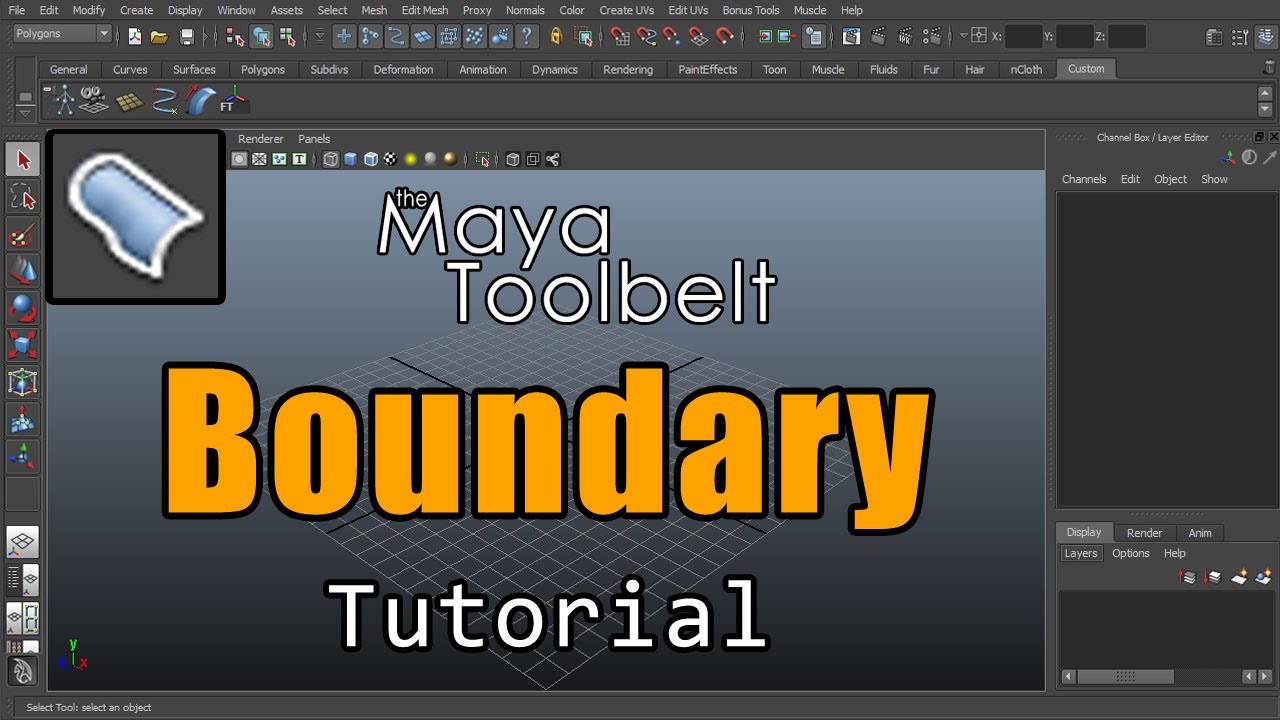Open the Bonus Tools menu

coord(750,10)
